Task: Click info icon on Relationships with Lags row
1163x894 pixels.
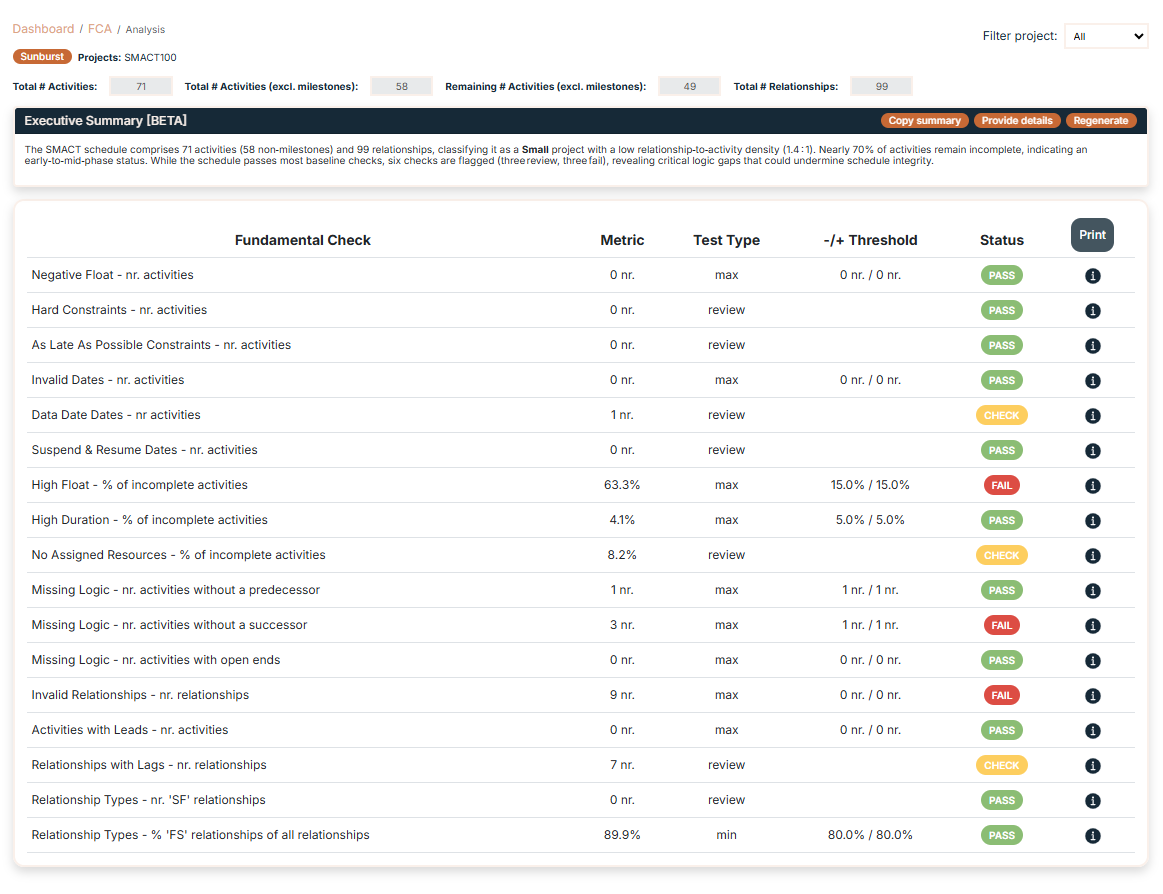Action: 1092,765
